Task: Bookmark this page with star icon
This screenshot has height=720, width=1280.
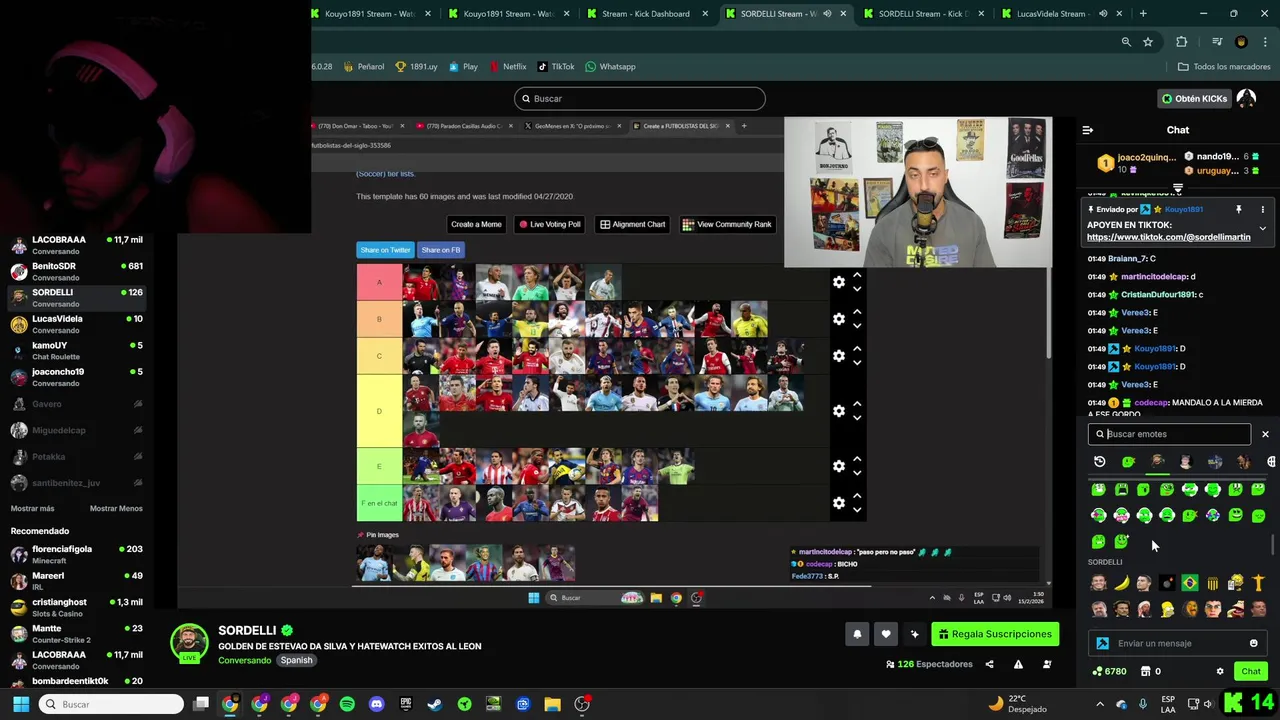Action: 1148,42
